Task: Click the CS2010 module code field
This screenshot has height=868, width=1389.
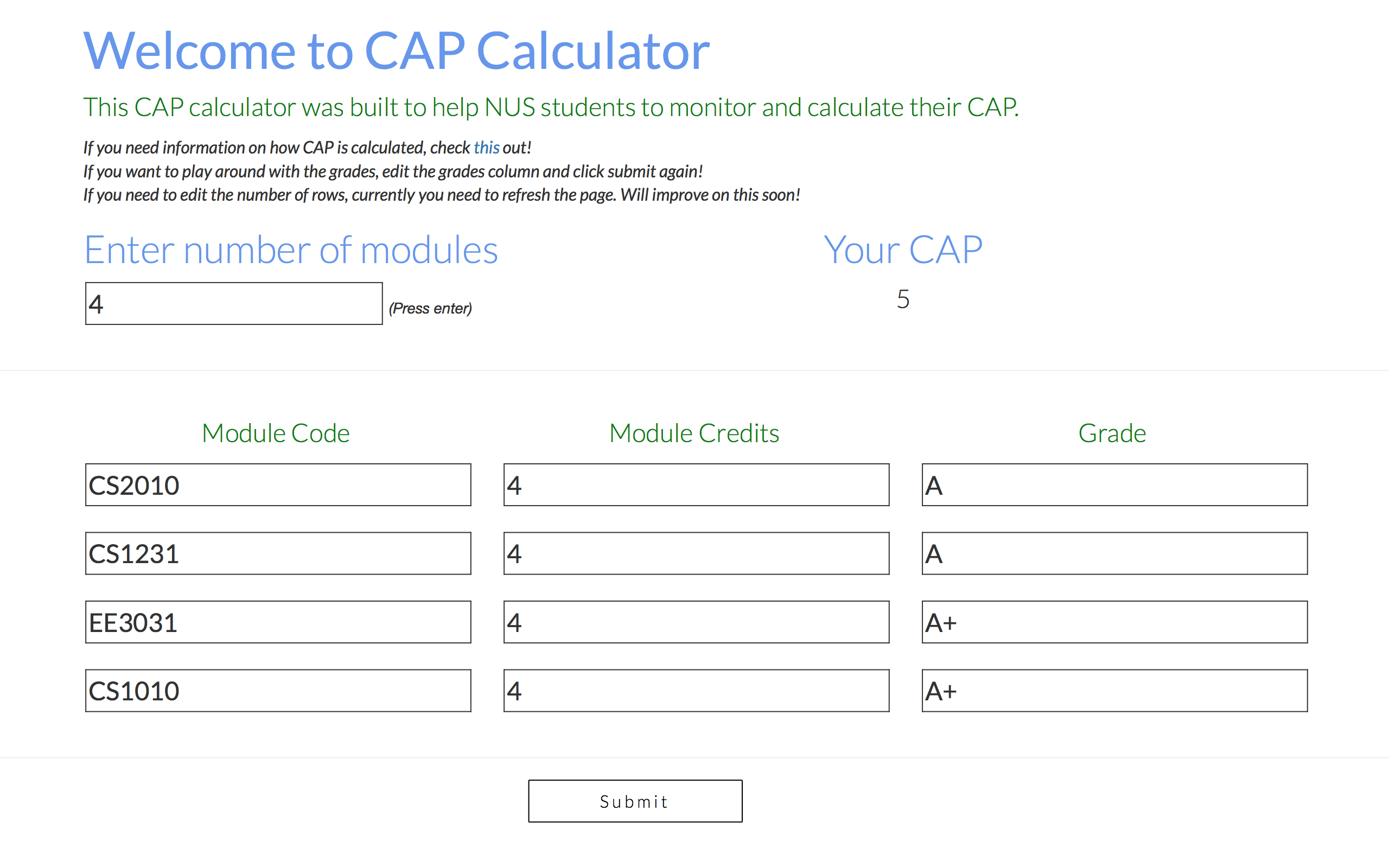Action: pyautogui.click(x=277, y=484)
